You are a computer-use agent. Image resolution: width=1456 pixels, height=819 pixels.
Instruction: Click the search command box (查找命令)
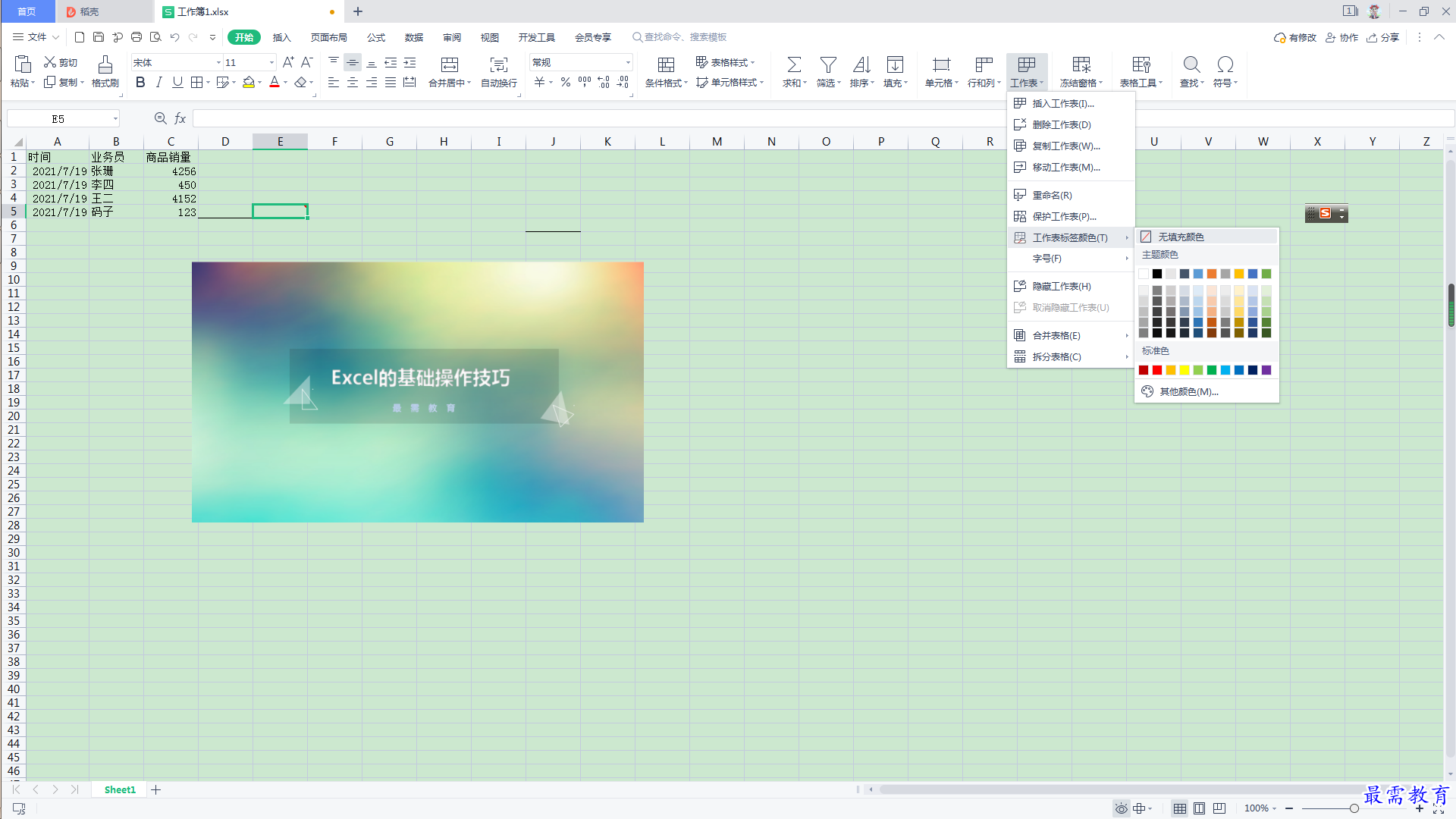[x=679, y=37]
